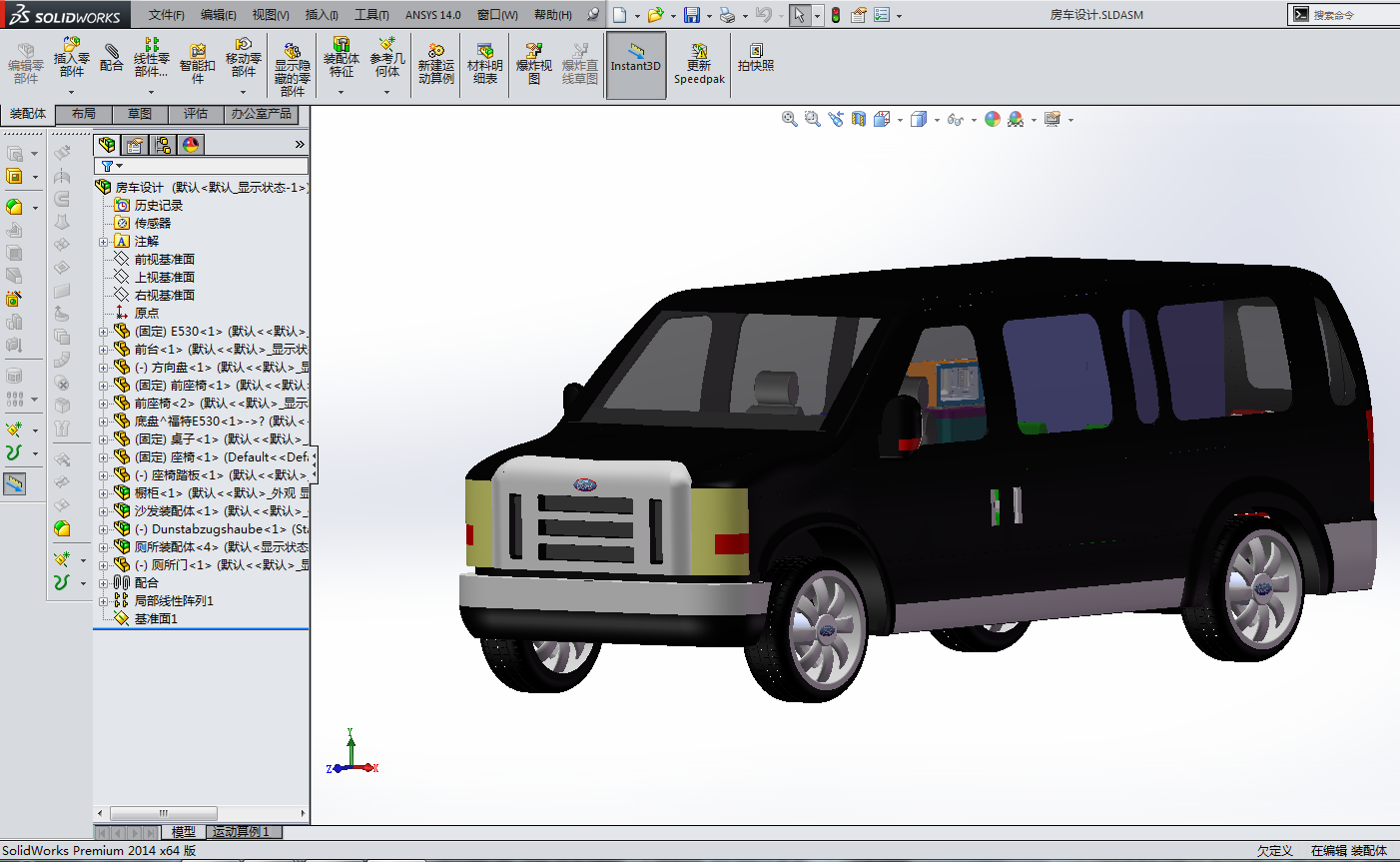Click the Open file folder icon
The width and height of the screenshot is (1400, 862).
pos(655,15)
